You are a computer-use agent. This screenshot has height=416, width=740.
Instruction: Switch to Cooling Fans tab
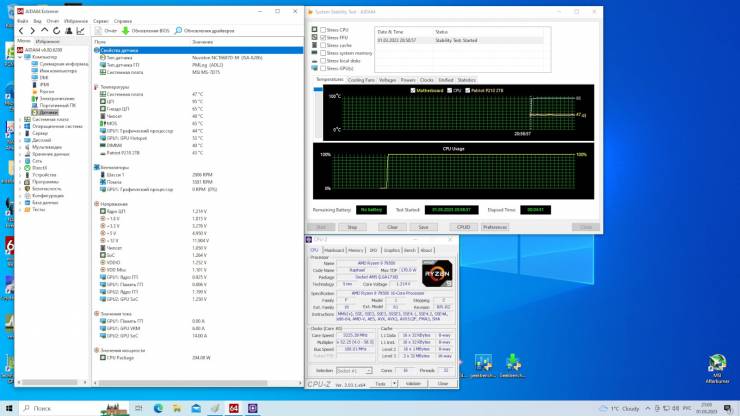pyautogui.click(x=361, y=80)
